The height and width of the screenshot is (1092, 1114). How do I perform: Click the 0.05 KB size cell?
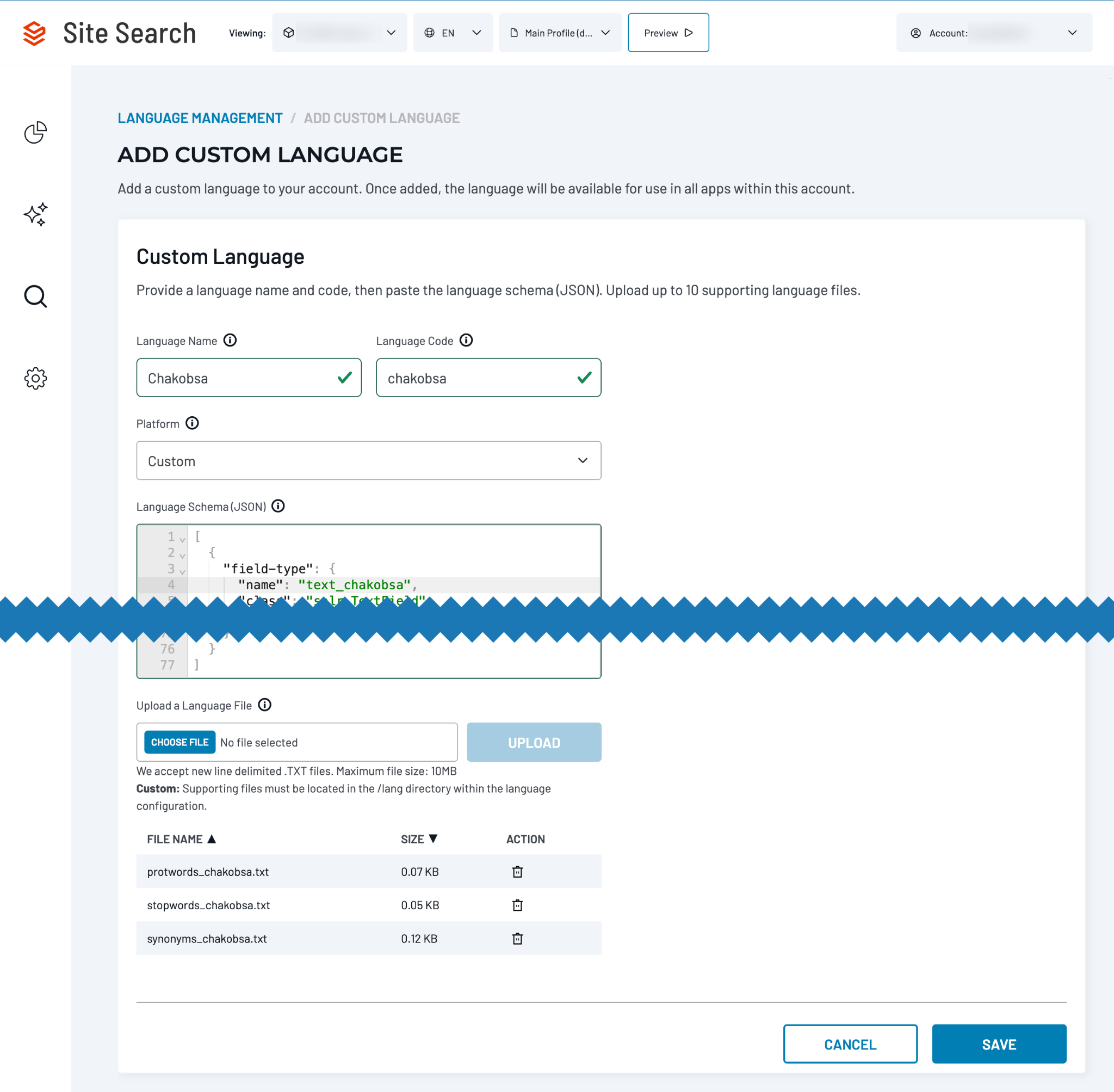coord(420,905)
